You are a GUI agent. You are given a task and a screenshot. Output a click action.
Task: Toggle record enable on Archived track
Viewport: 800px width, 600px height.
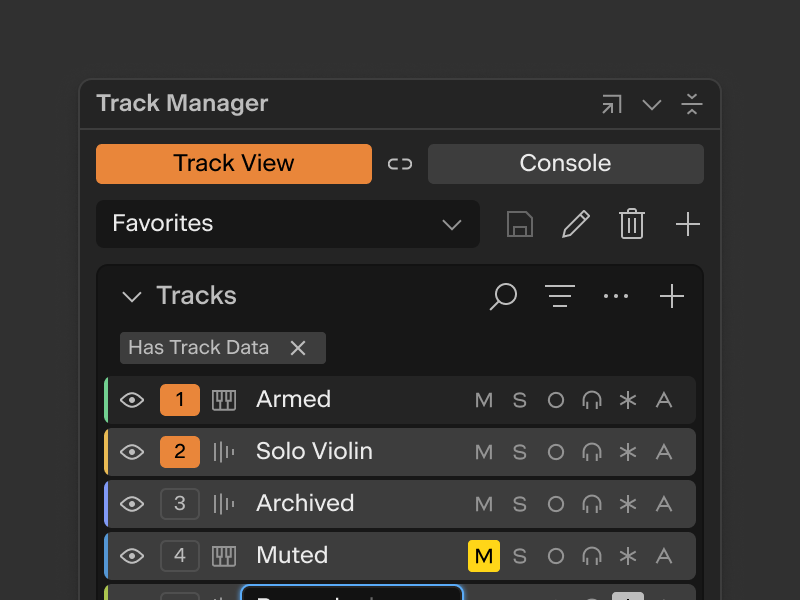[556, 505]
